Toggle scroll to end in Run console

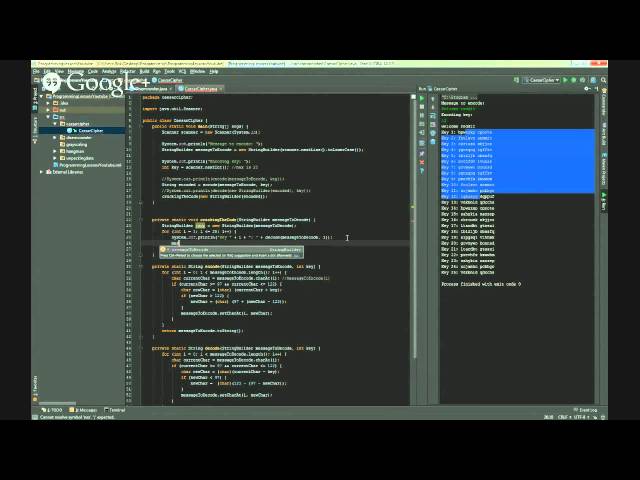433,124
